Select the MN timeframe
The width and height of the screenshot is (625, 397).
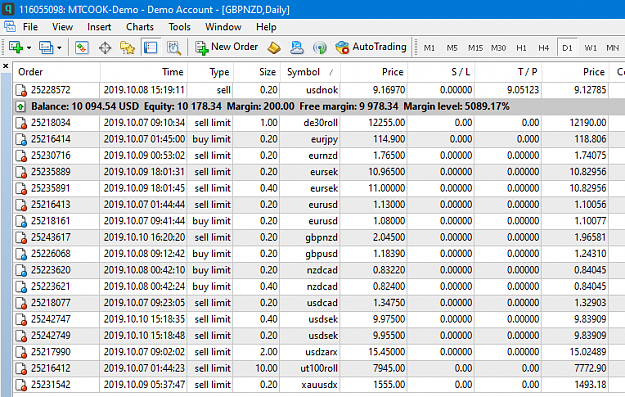coord(613,48)
